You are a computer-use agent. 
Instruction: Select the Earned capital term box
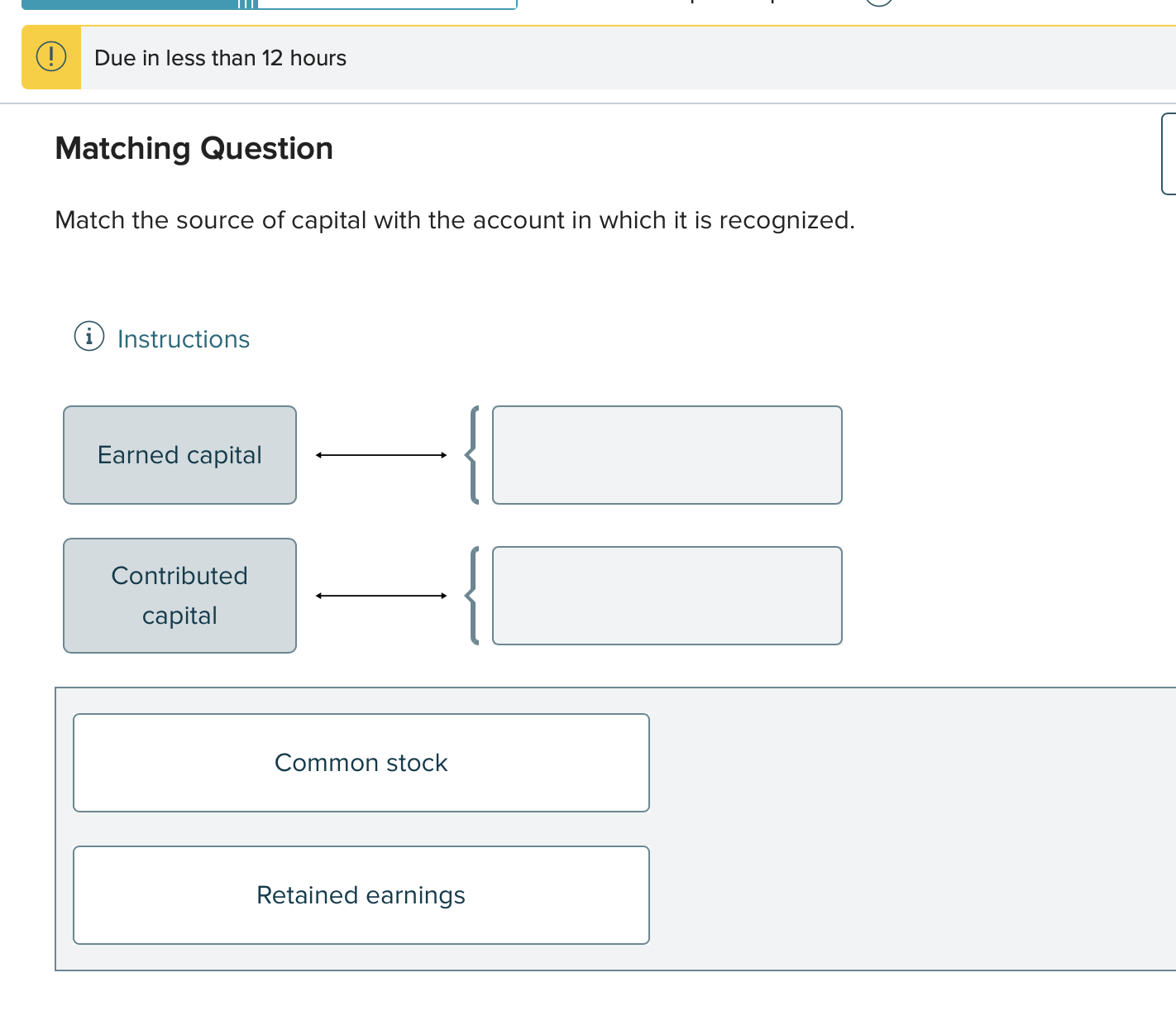coord(179,455)
